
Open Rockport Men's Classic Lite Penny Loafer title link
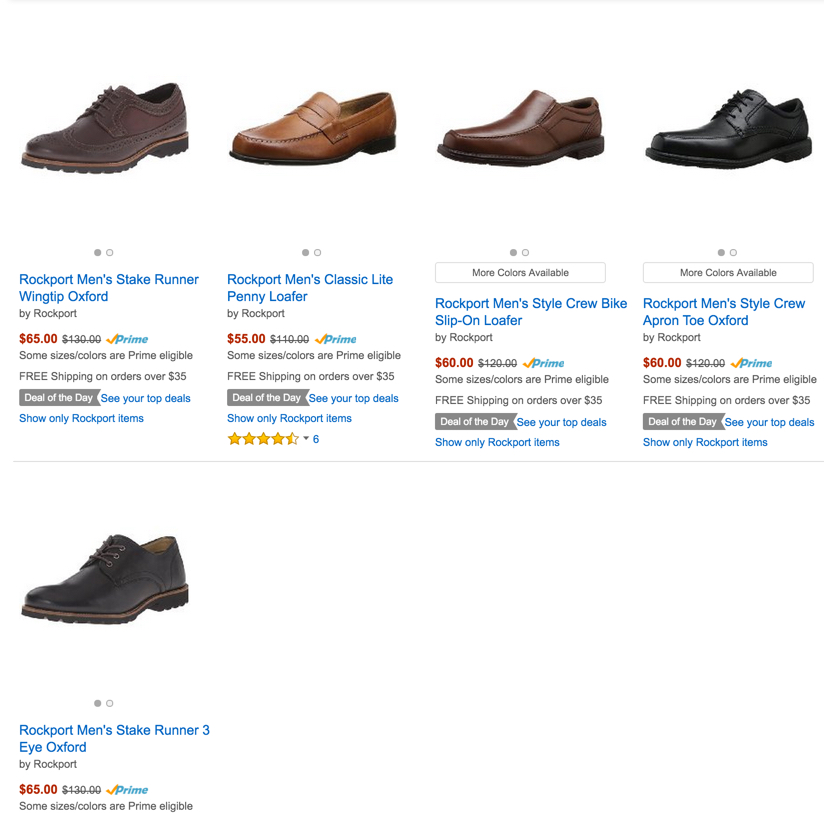tap(310, 288)
